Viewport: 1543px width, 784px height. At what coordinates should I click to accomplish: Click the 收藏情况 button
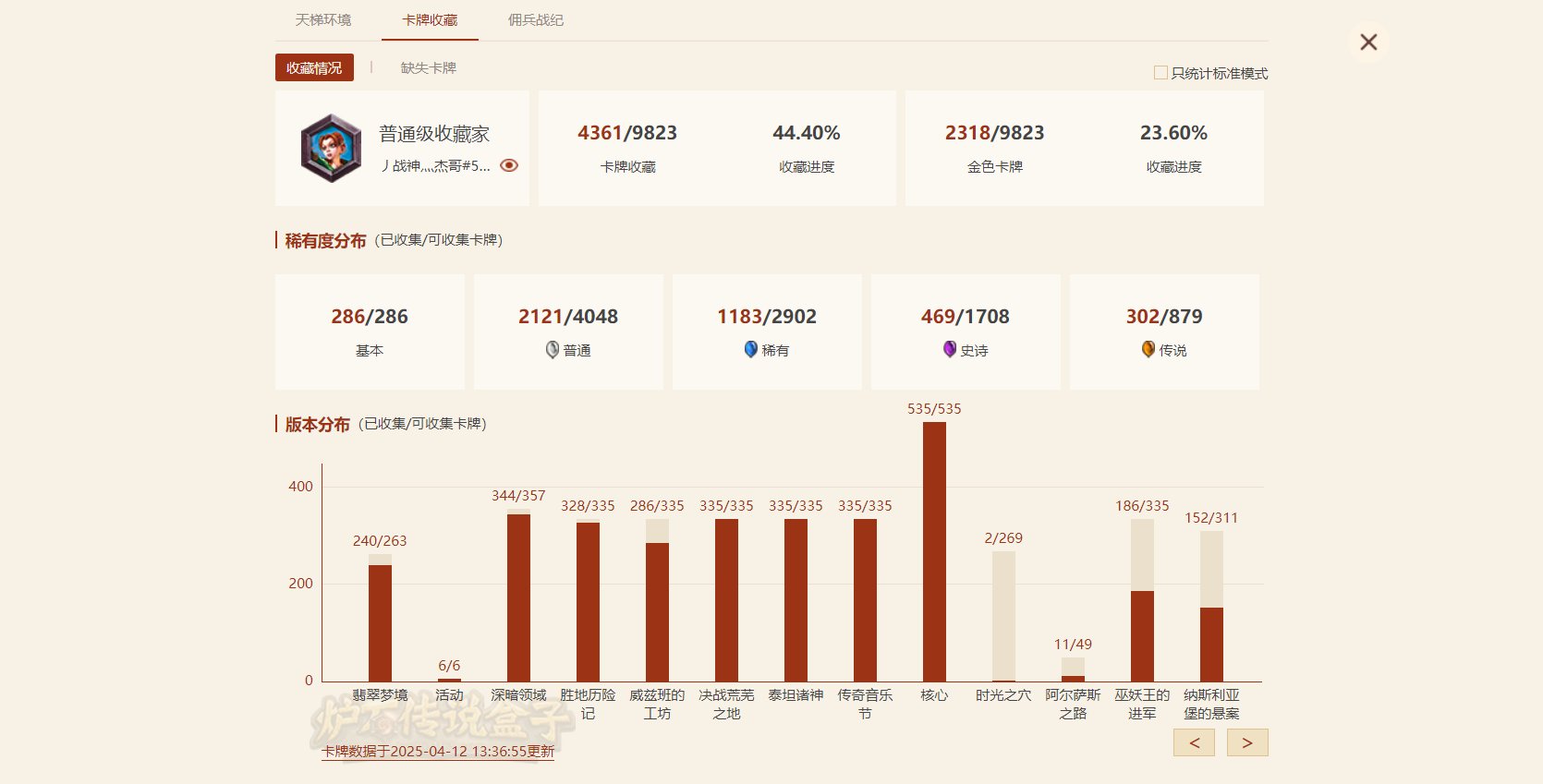click(x=314, y=67)
